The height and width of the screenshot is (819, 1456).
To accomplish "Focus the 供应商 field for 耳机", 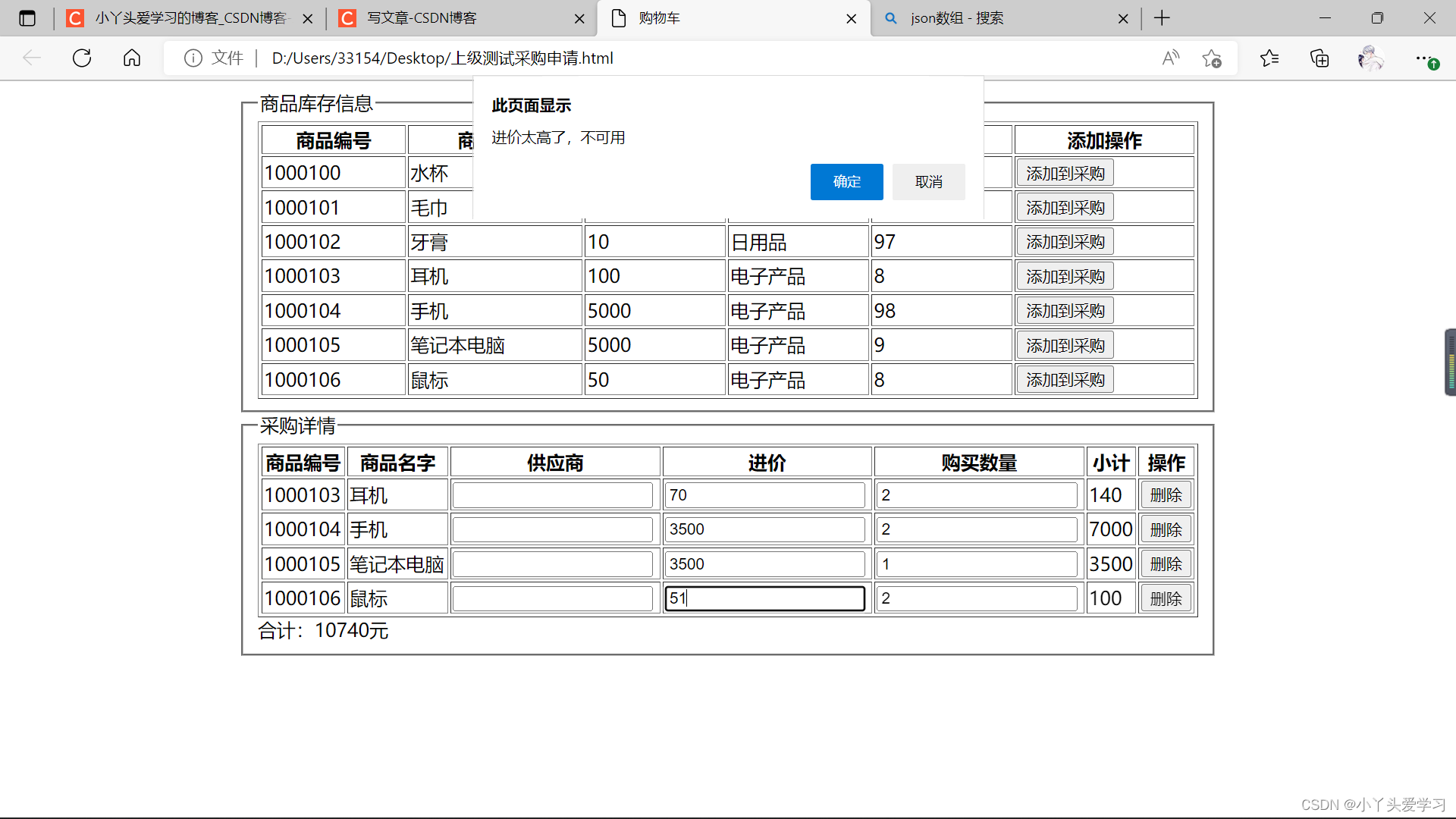I will tap(553, 495).
